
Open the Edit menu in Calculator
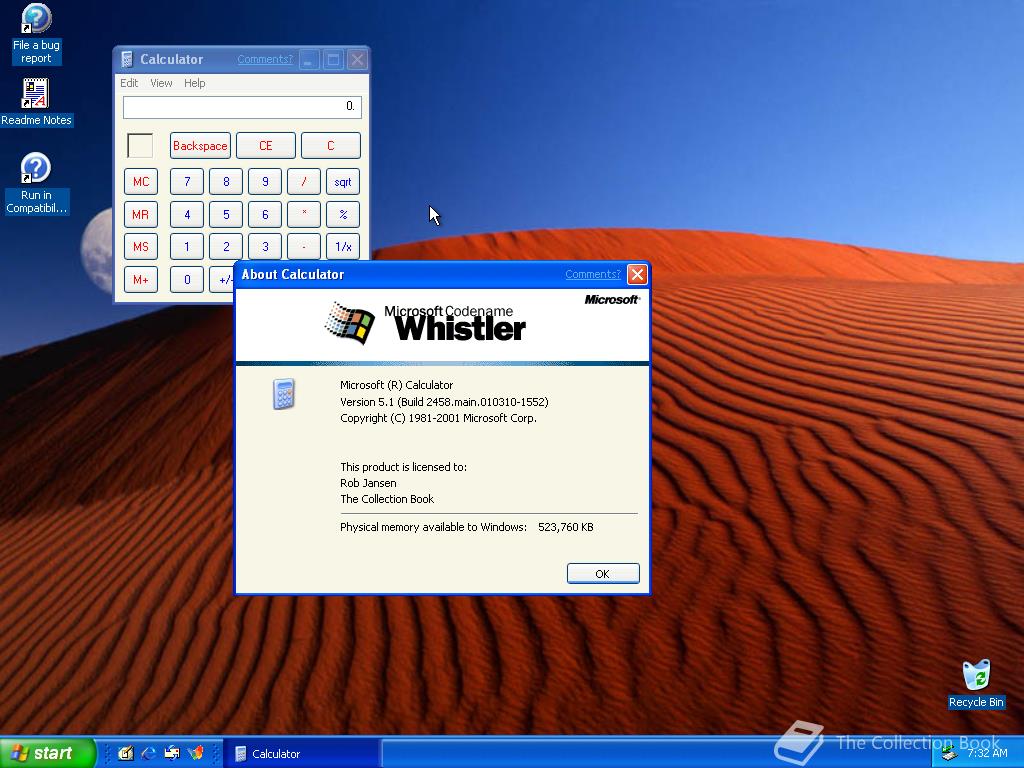coord(129,83)
